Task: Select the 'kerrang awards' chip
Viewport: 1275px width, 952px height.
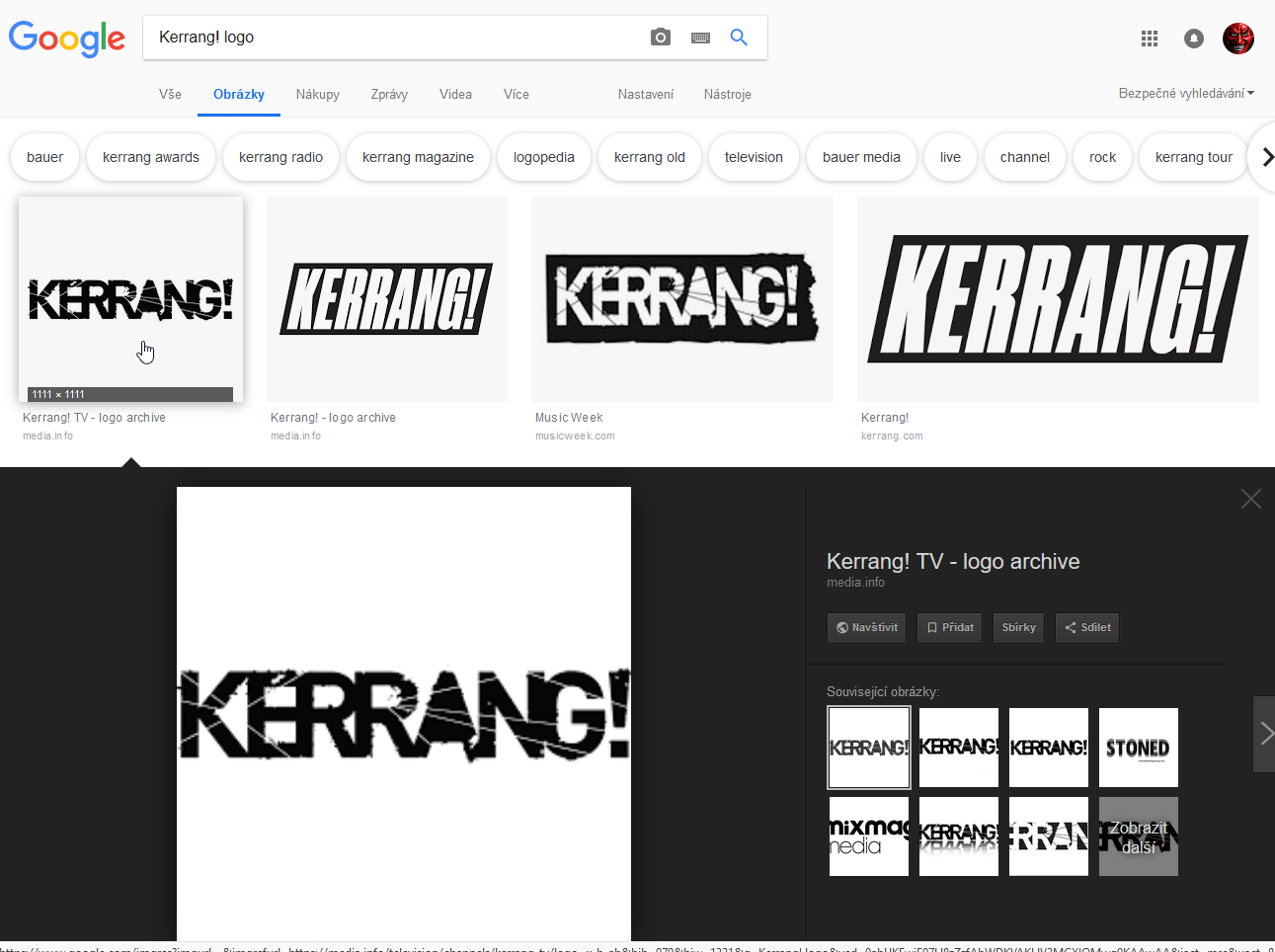Action: click(151, 157)
